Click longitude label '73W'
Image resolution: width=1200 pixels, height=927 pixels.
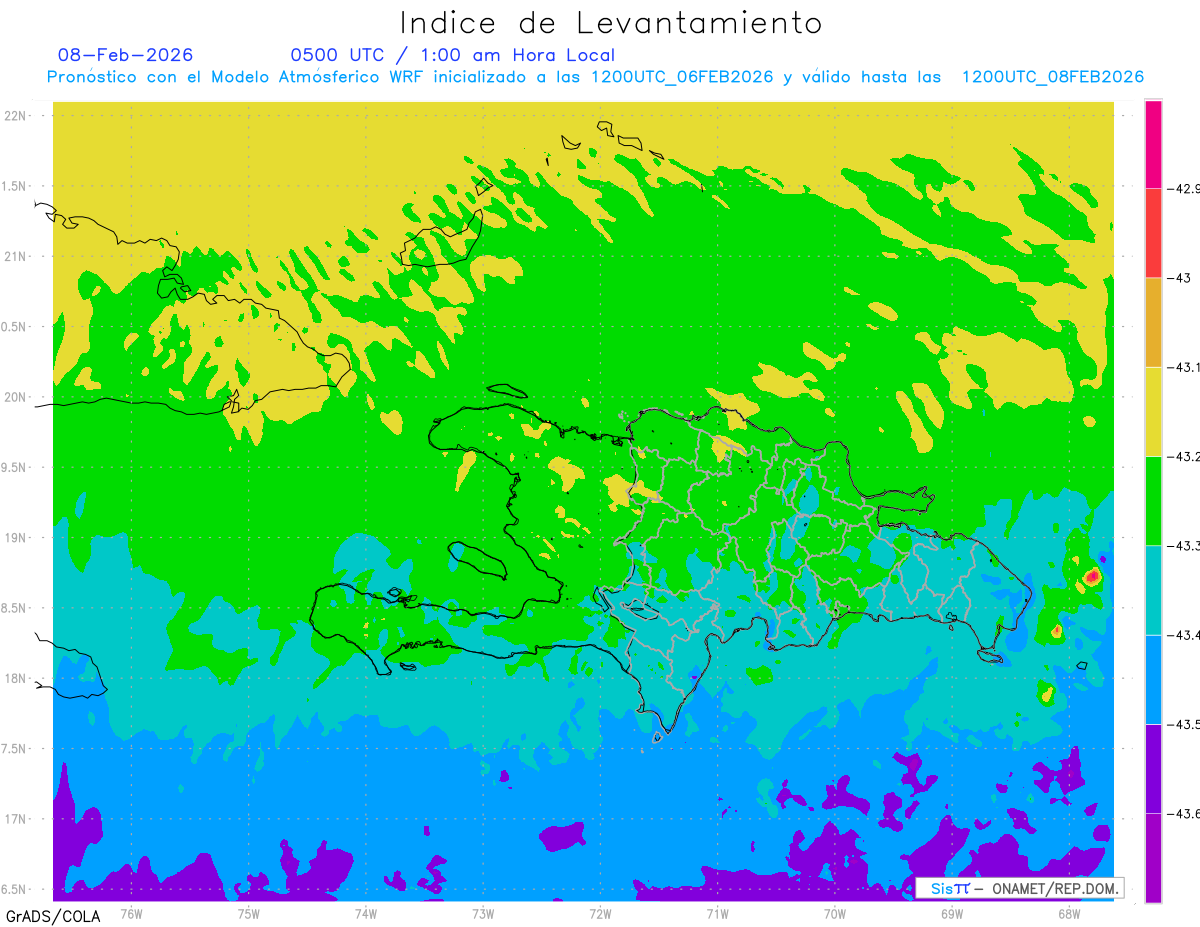(x=483, y=914)
